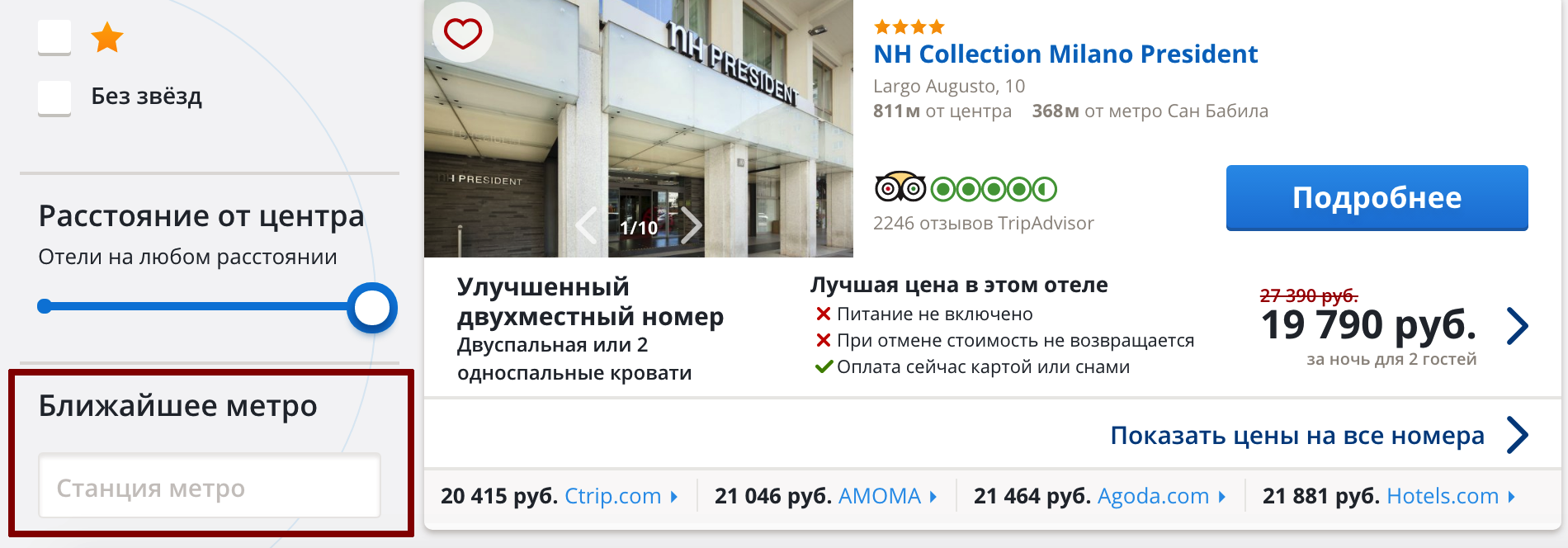Click the 'Подробнее' button

1377,198
